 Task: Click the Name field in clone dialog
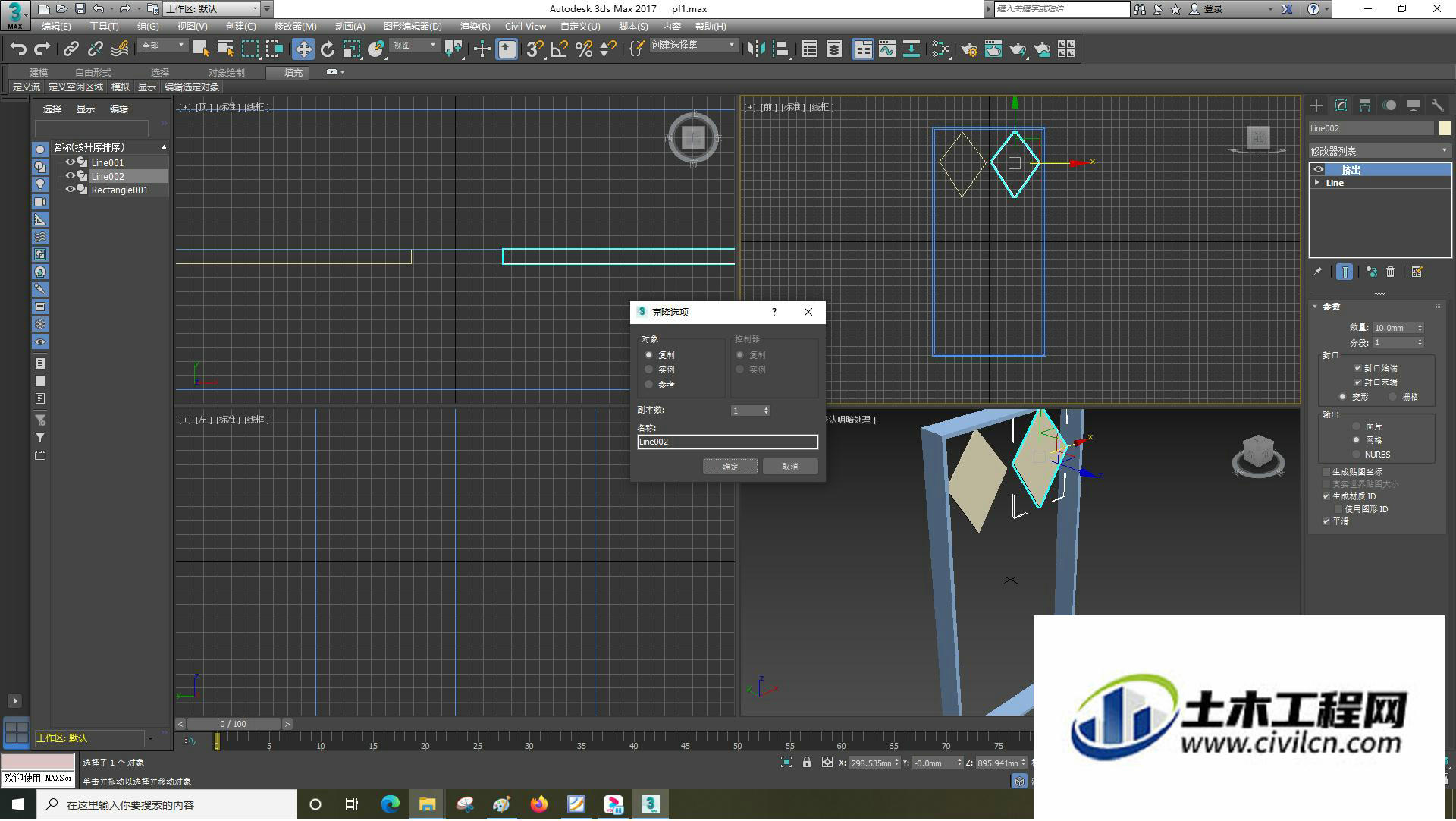click(728, 442)
